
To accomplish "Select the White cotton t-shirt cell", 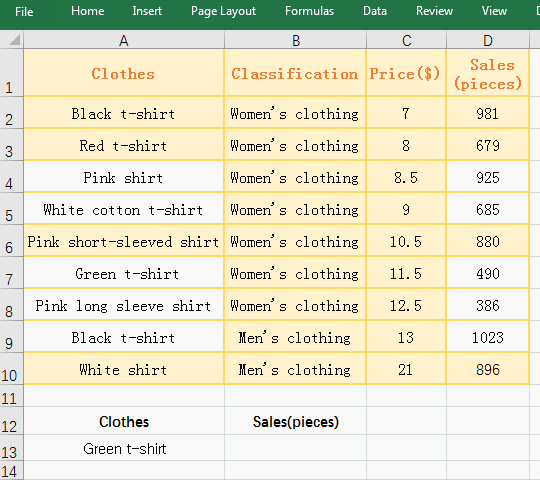I will tap(124, 209).
